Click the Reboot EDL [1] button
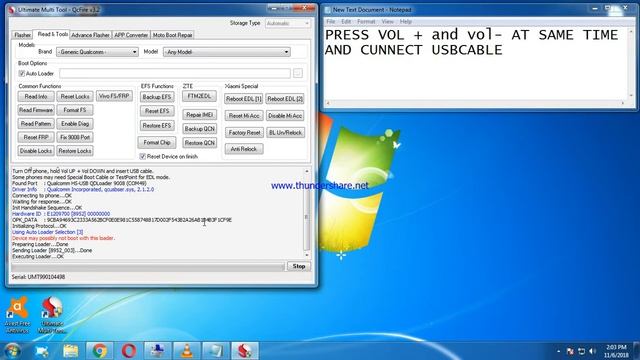This screenshot has height=360, width=640. point(244,99)
